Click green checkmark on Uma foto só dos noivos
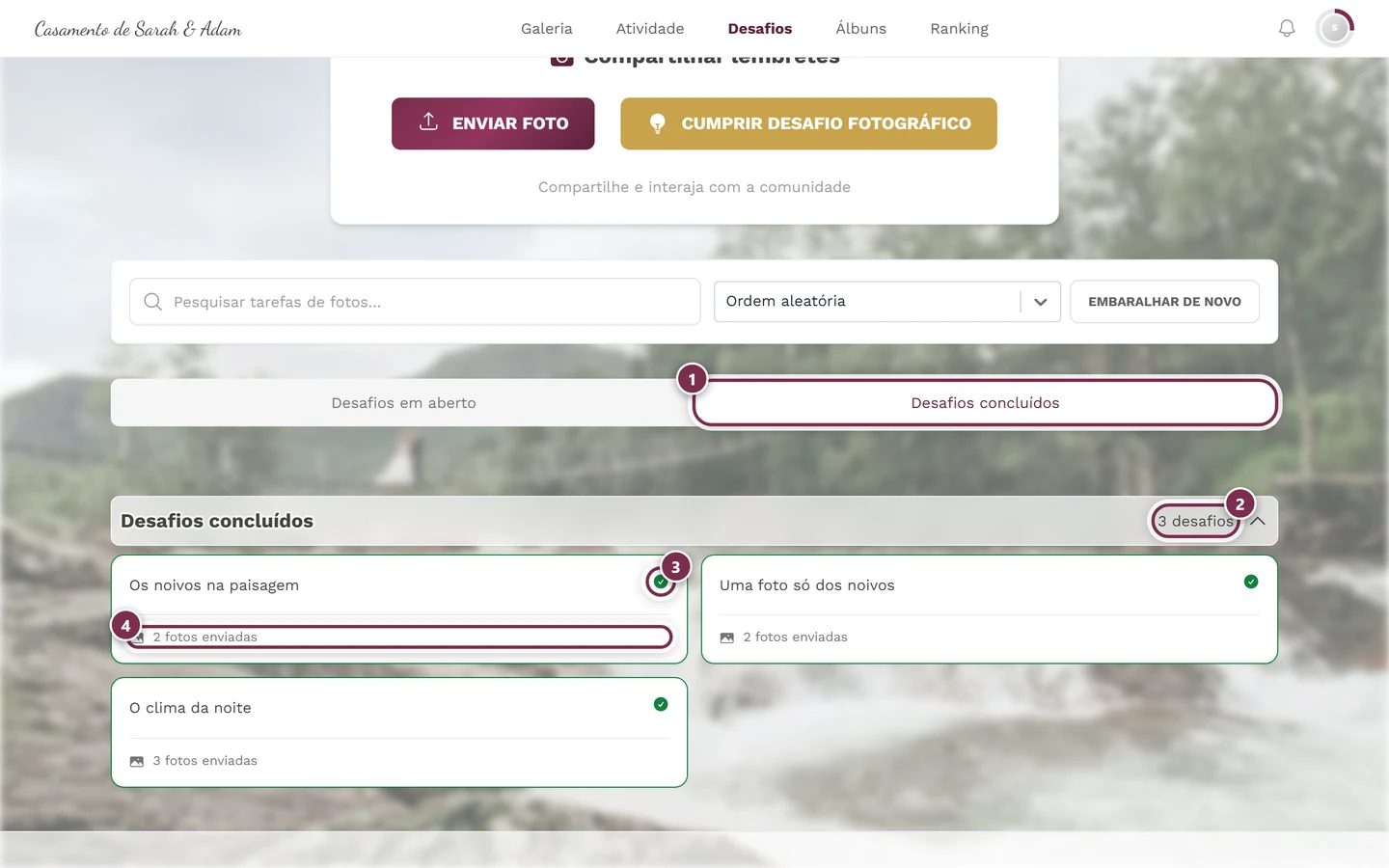1389x868 pixels. (x=1251, y=582)
